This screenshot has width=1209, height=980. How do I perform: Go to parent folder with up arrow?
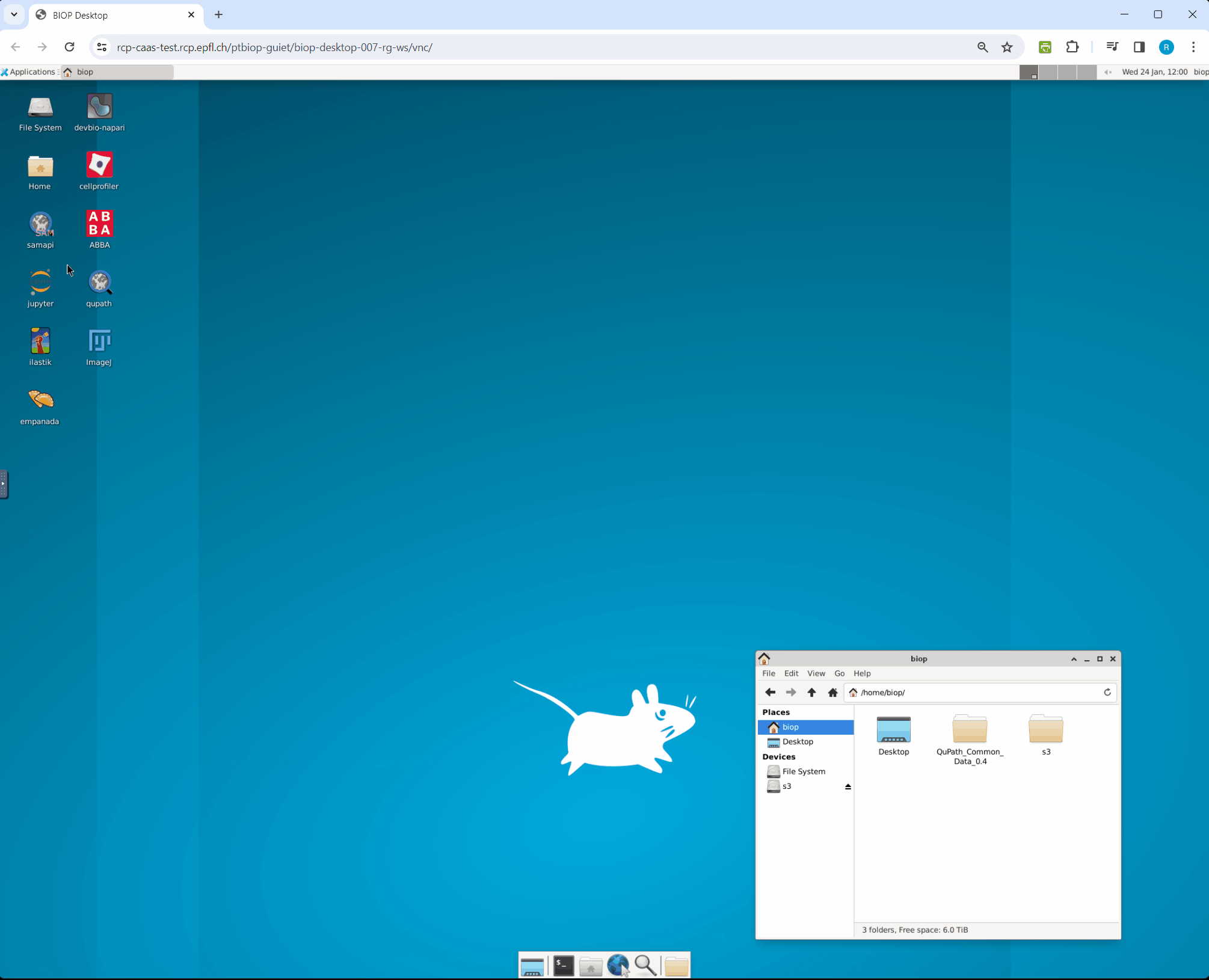[x=811, y=693]
